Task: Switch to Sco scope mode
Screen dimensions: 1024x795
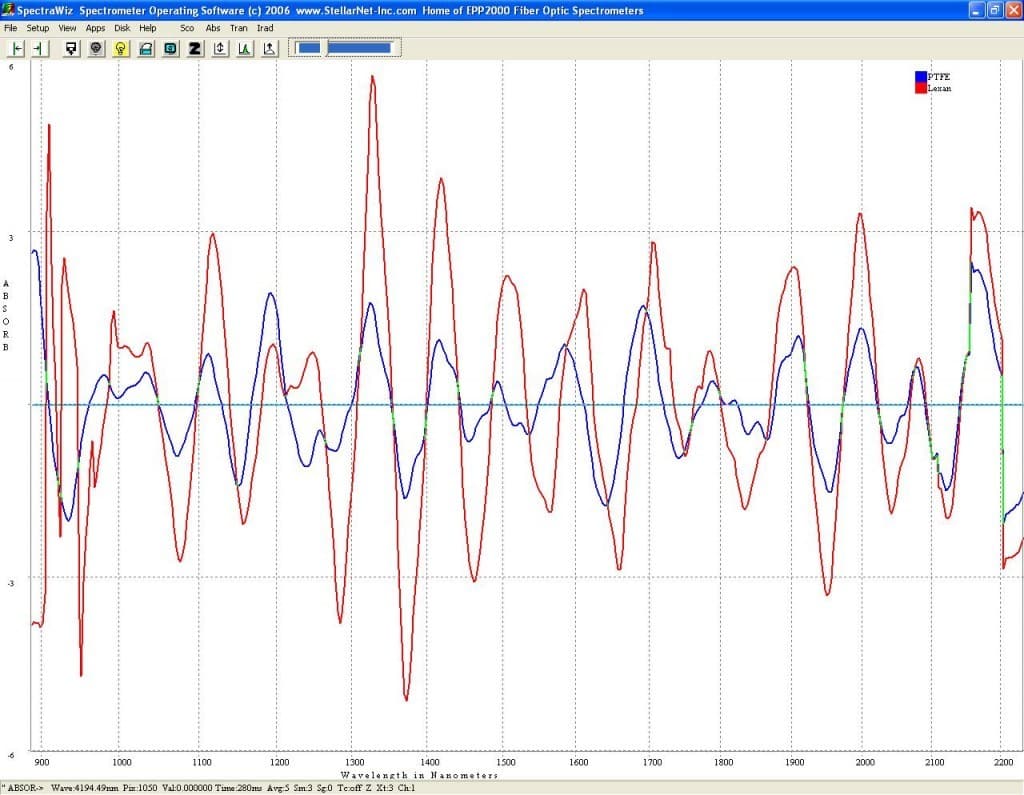Action: point(187,28)
